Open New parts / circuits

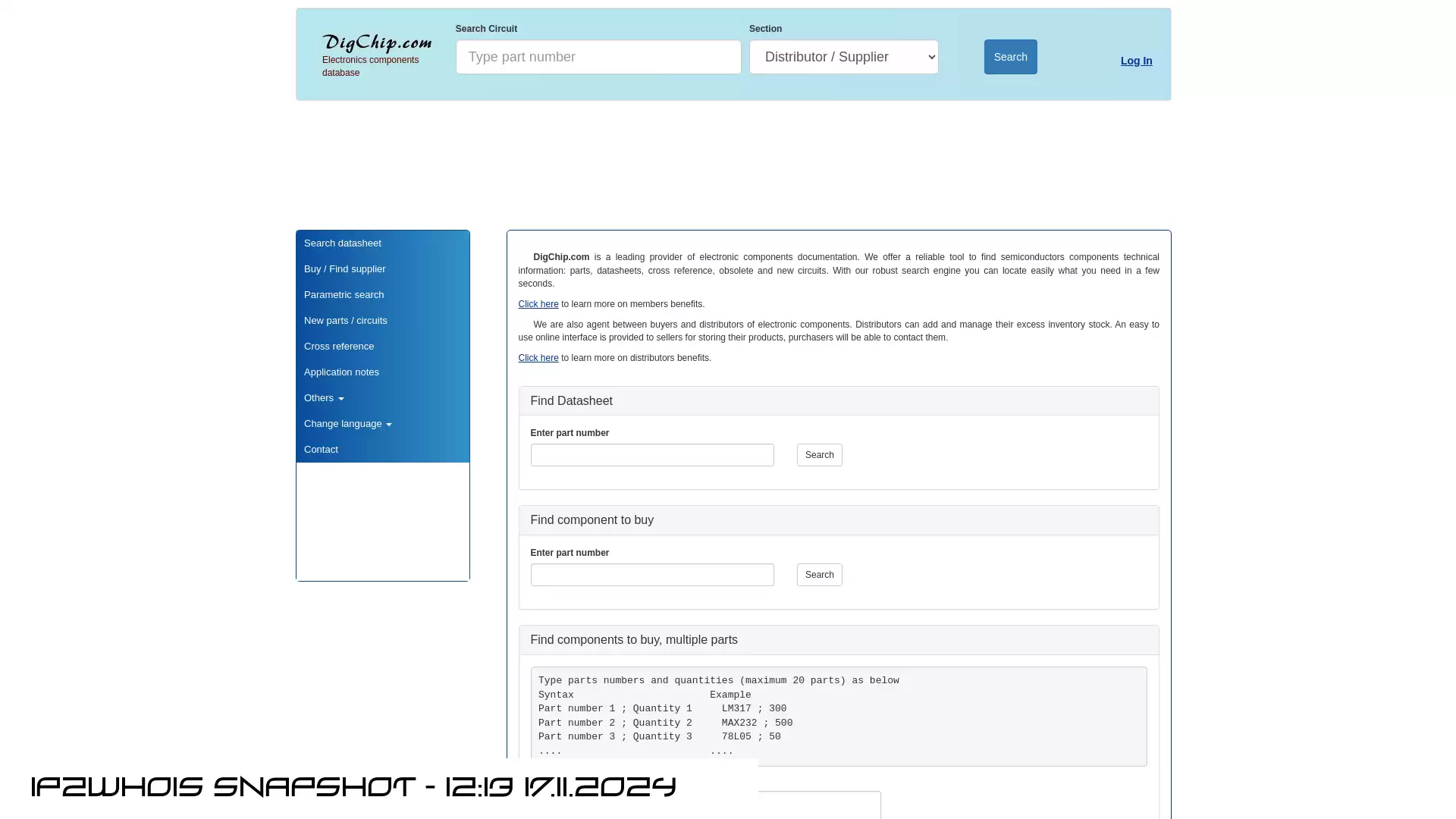click(382, 321)
